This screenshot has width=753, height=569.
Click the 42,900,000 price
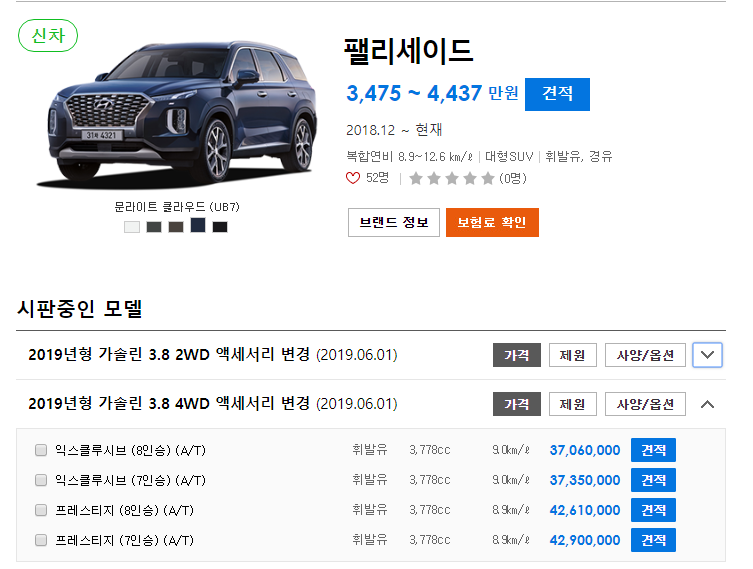click(x=585, y=540)
